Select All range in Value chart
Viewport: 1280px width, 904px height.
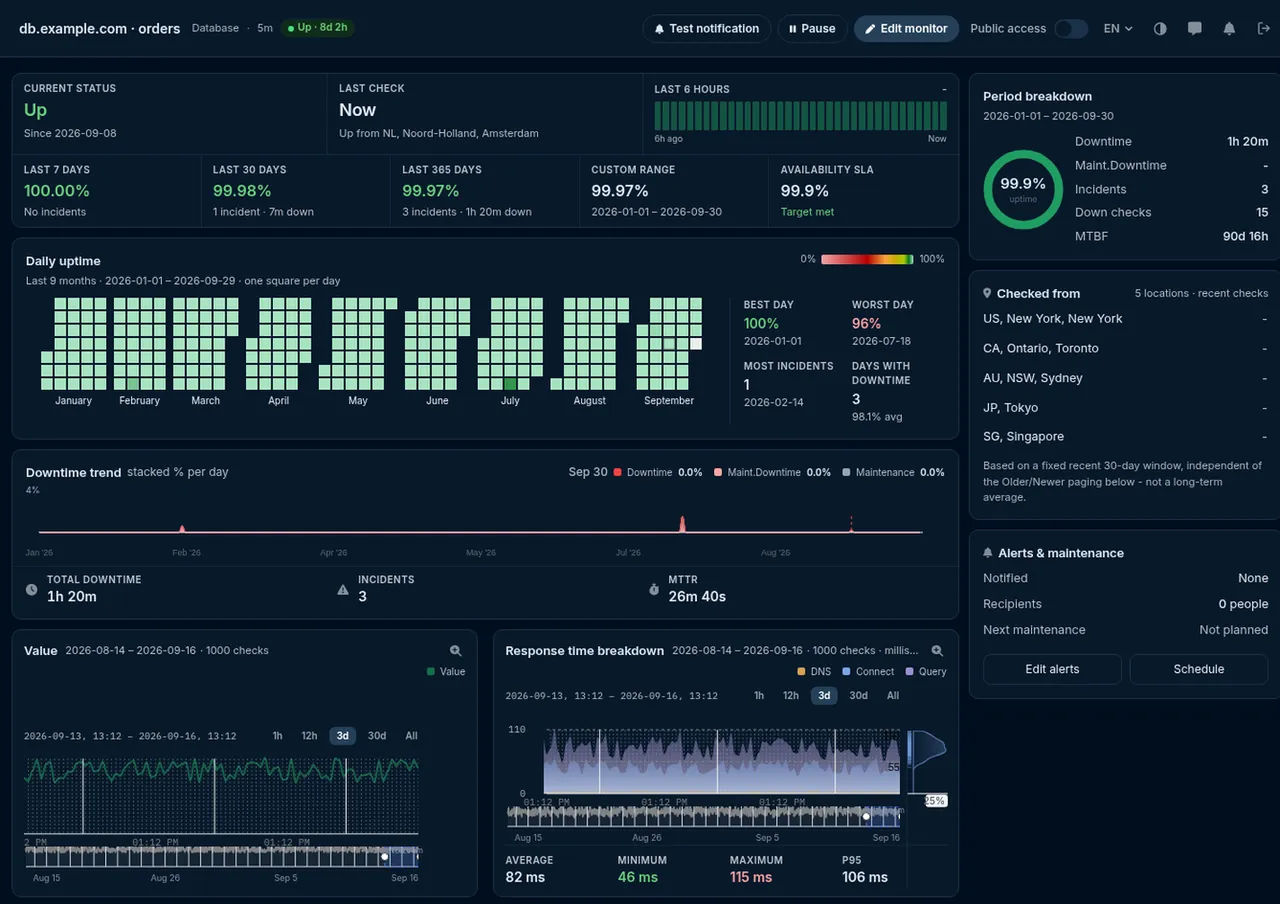411,736
